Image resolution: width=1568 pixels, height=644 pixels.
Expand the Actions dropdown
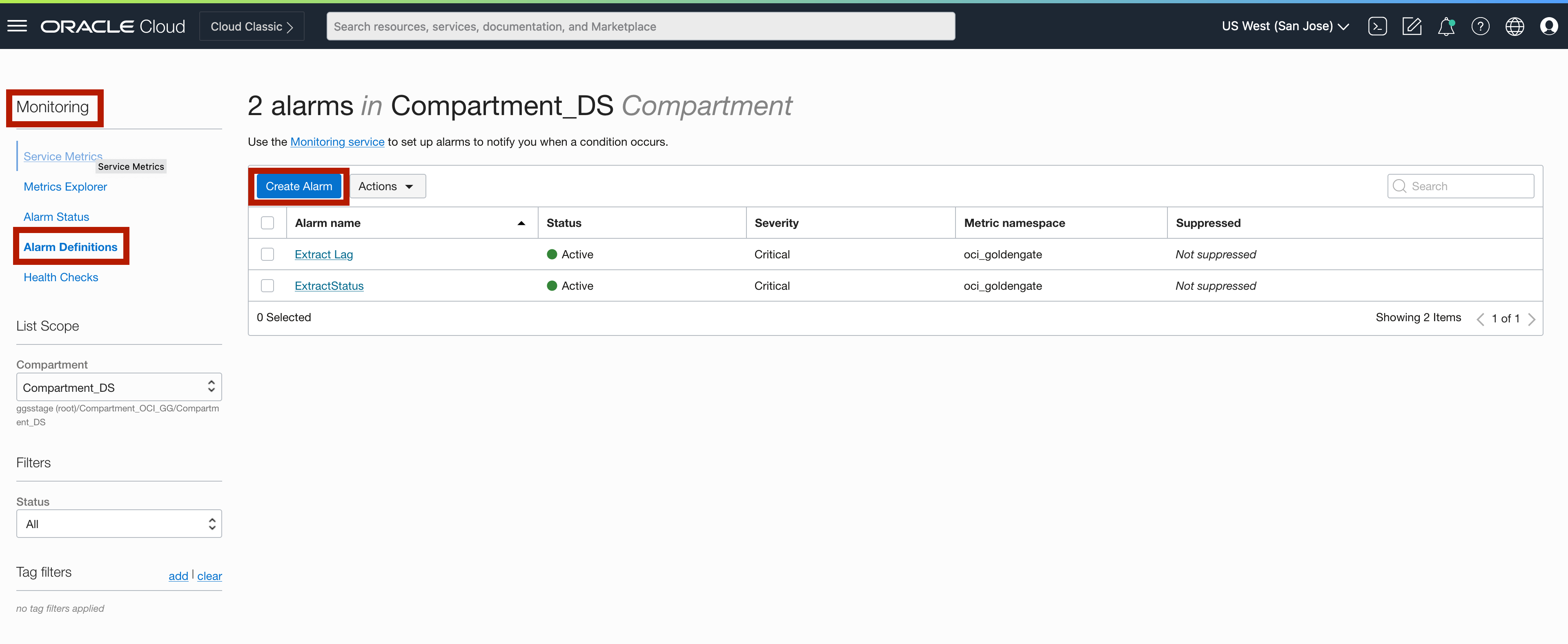[387, 186]
